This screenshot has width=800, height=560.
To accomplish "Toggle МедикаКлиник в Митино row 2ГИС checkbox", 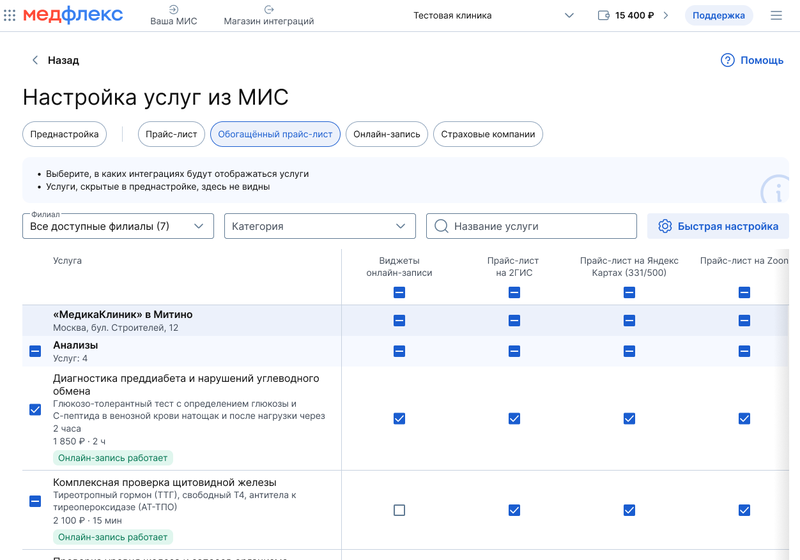I will coord(514,320).
